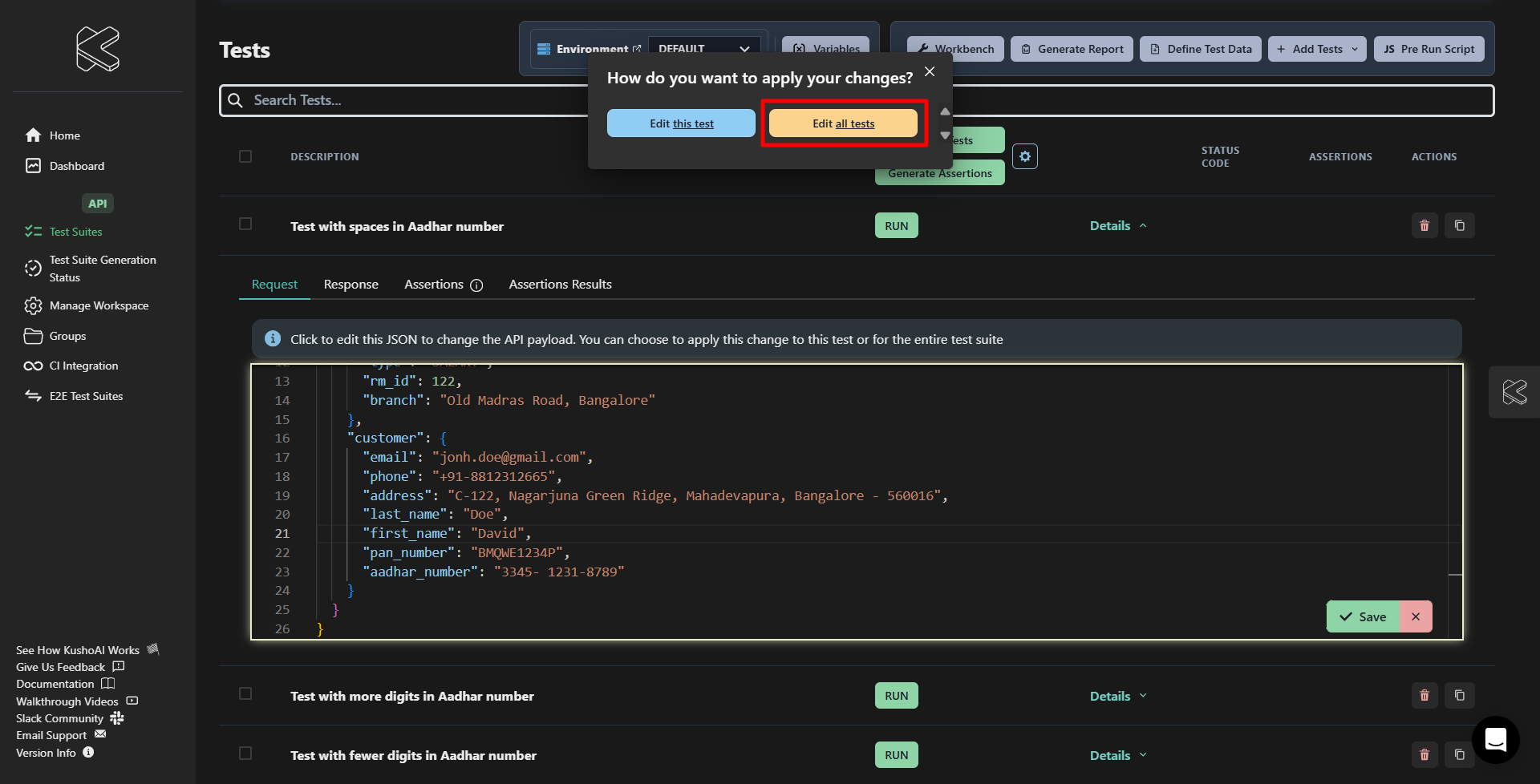
Task: Duplicate the spaces in Aadhar number test
Action: click(1459, 226)
